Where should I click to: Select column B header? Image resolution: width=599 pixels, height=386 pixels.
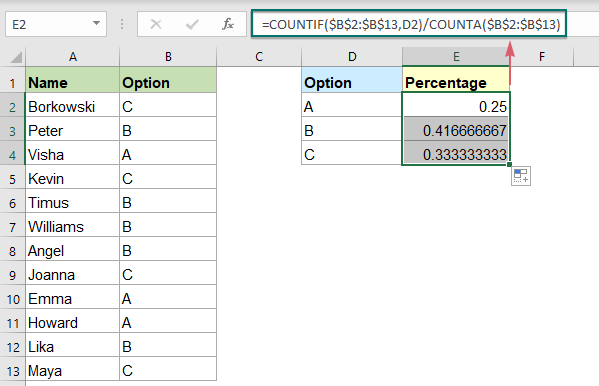click(168, 57)
